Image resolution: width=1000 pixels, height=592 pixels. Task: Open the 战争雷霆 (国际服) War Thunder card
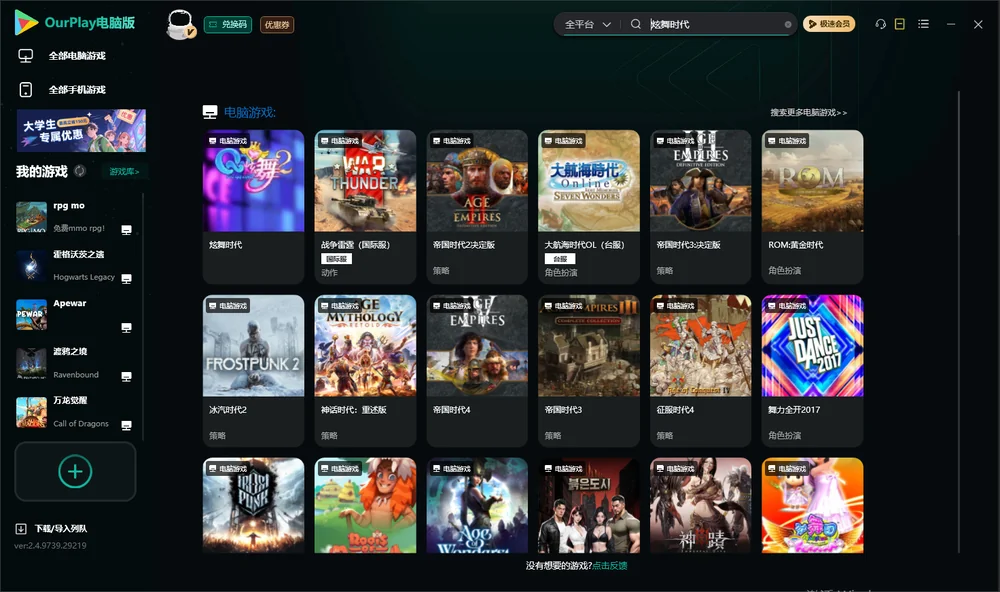(x=365, y=206)
